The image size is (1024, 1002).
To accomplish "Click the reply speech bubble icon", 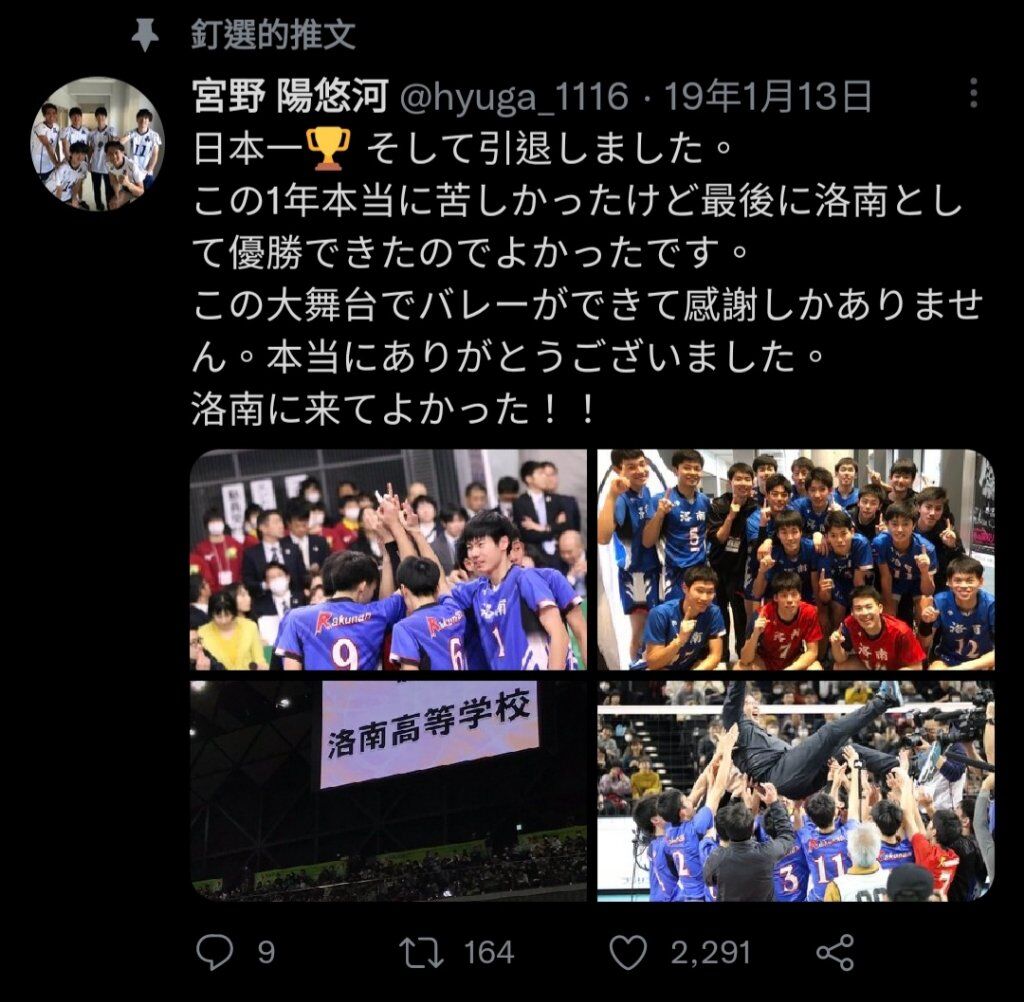I will 214,952.
